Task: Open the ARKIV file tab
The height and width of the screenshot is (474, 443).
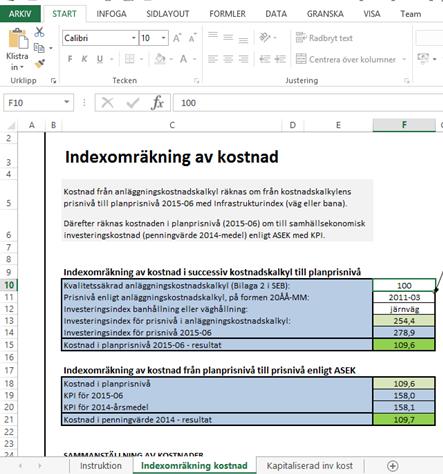Action: (20, 14)
